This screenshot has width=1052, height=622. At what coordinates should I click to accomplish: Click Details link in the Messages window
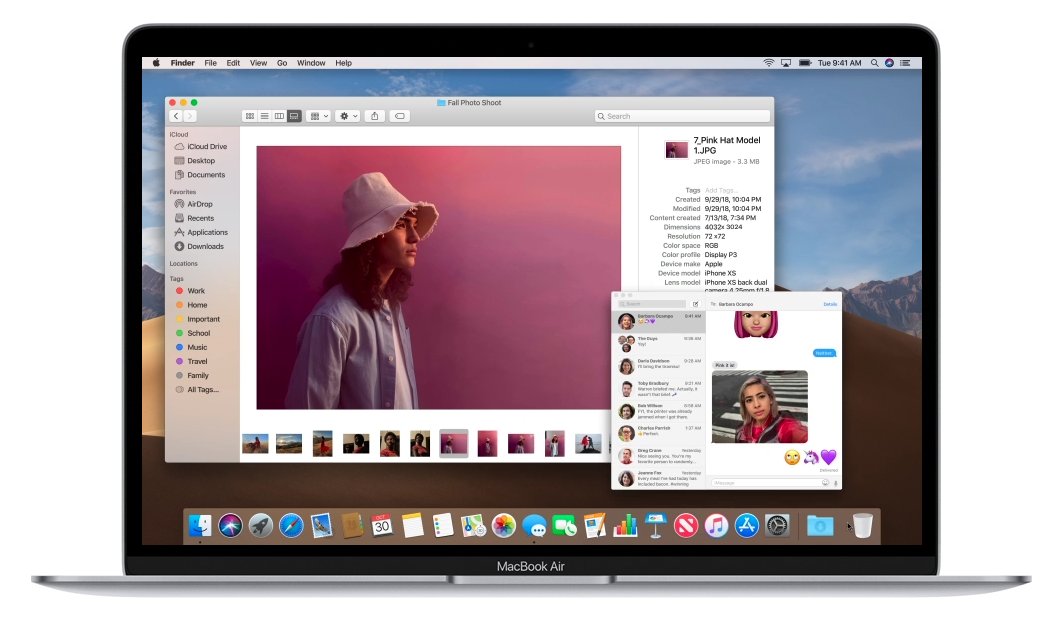click(x=830, y=304)
